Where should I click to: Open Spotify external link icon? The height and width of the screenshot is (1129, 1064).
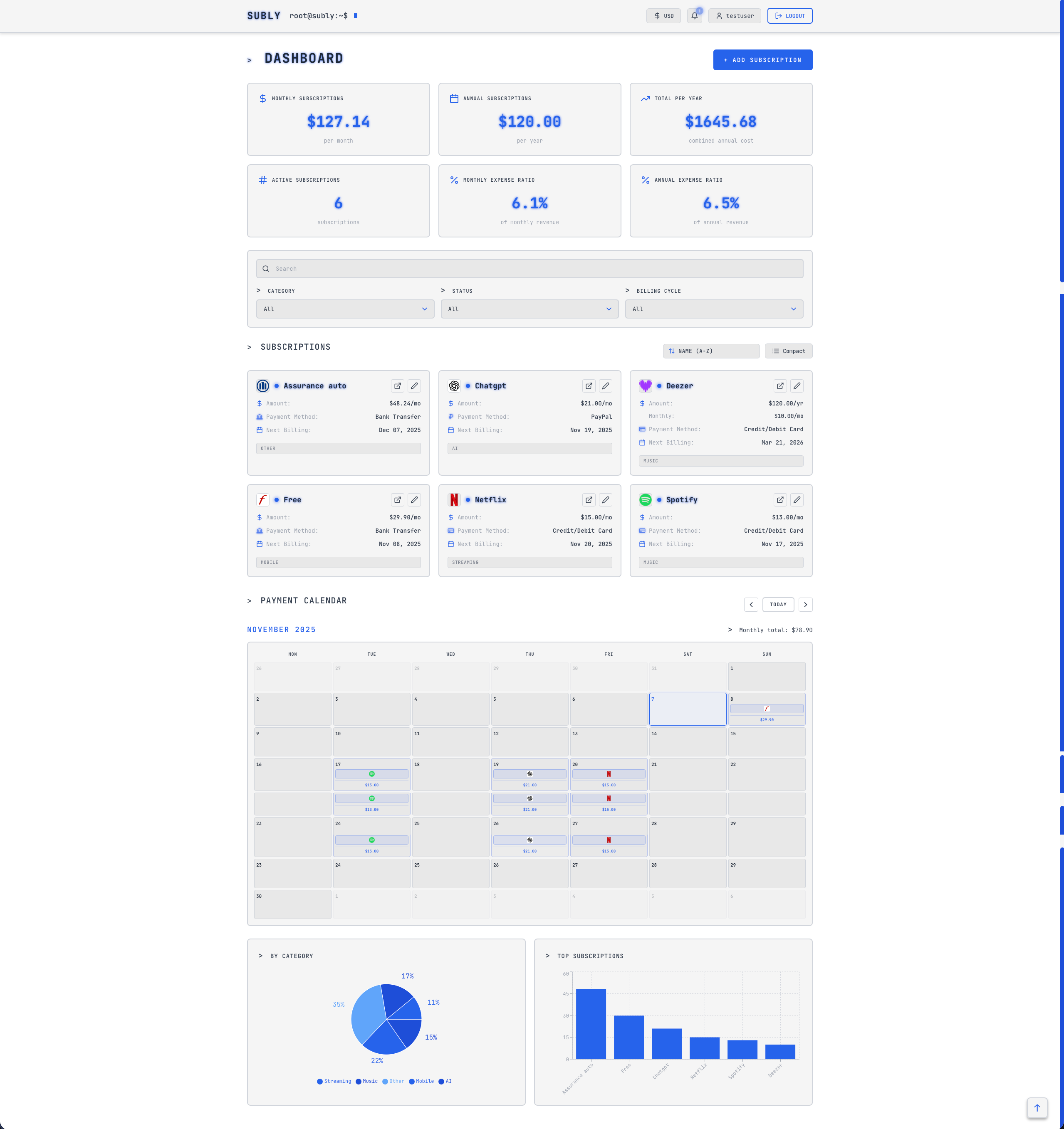(x=780, y=500)
